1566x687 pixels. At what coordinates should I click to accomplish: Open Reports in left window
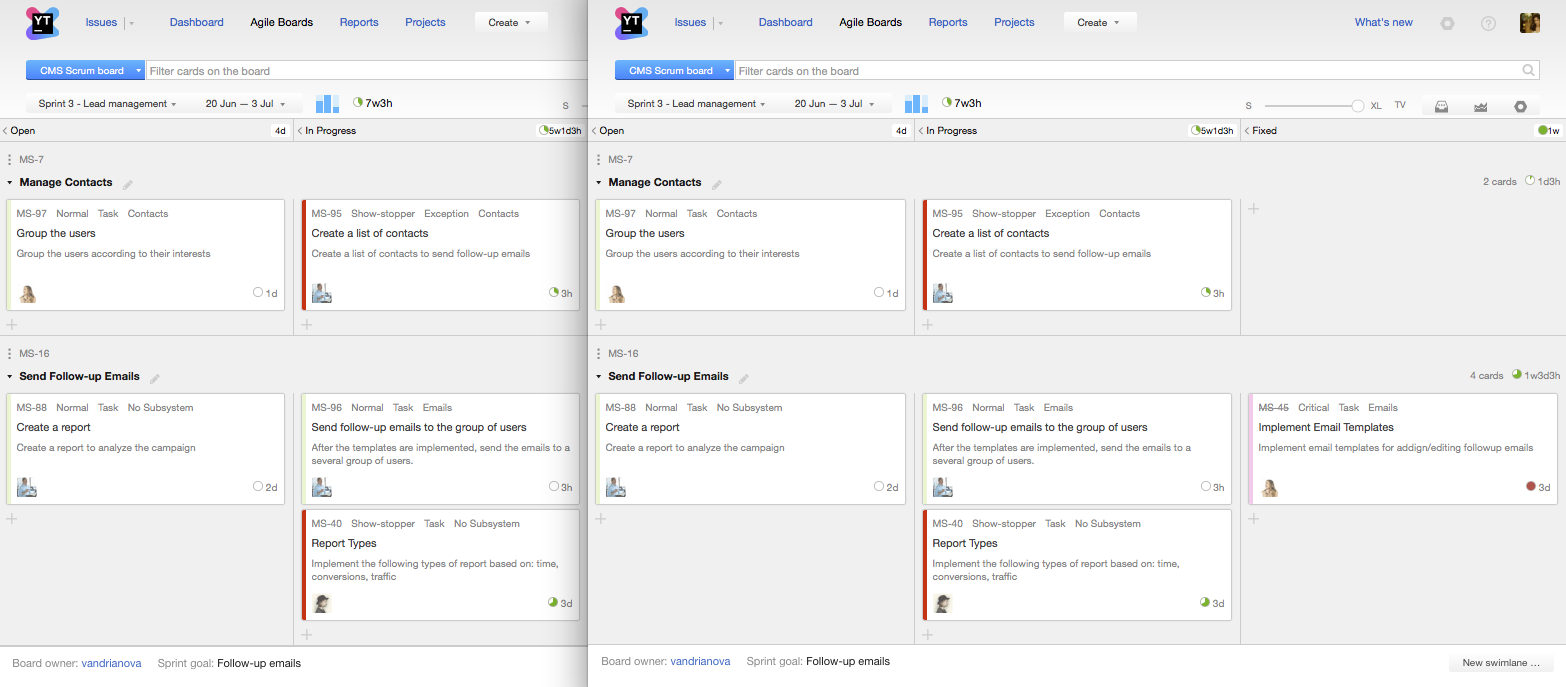[359, 22]
